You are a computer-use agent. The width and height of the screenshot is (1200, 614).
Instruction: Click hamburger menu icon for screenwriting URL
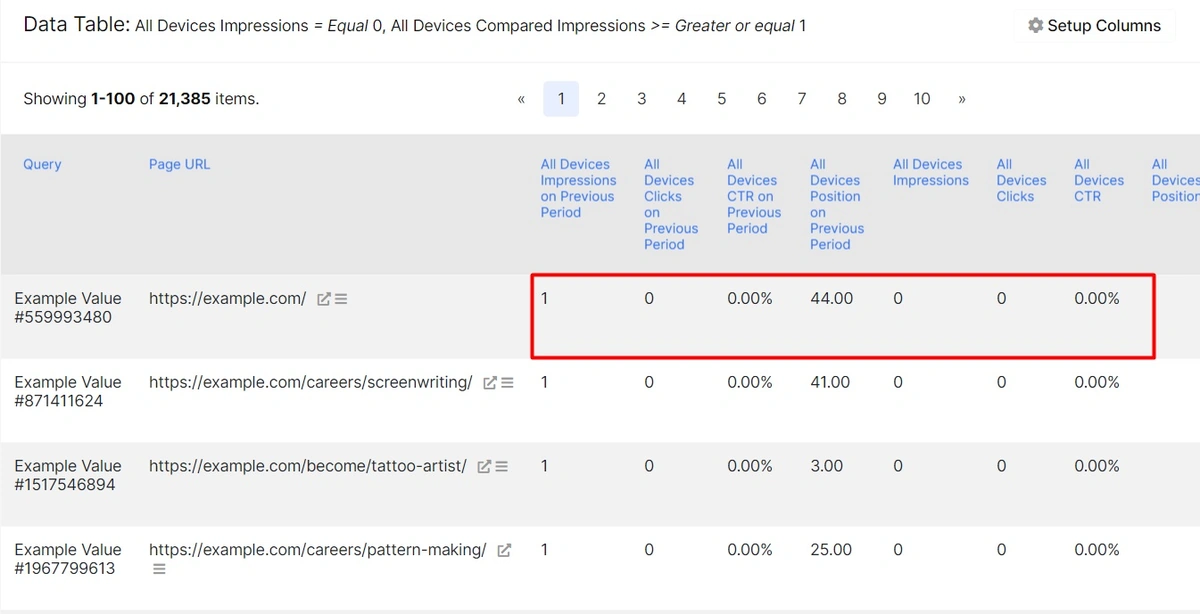tap(507, 383)
